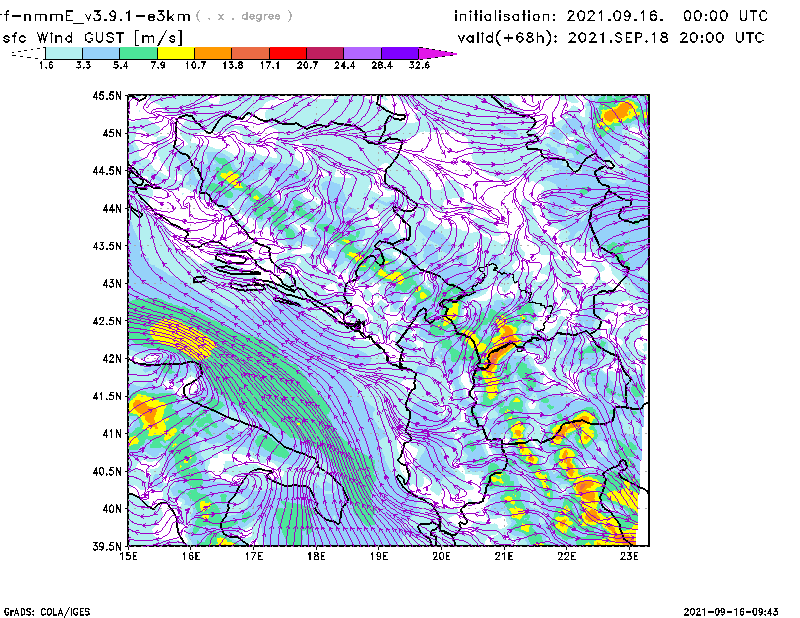Image resolution: width=800 pixels, height=618 pixels.
Task: Click the 28.4 colorbar value
Action: [382, 65]
